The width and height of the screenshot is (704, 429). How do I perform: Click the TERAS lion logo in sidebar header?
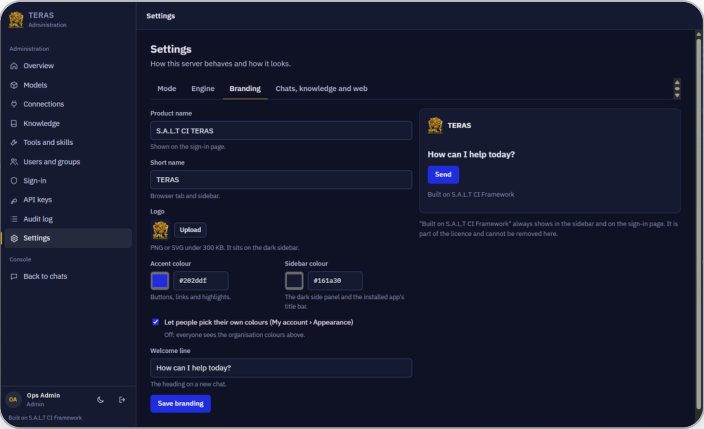16,20
